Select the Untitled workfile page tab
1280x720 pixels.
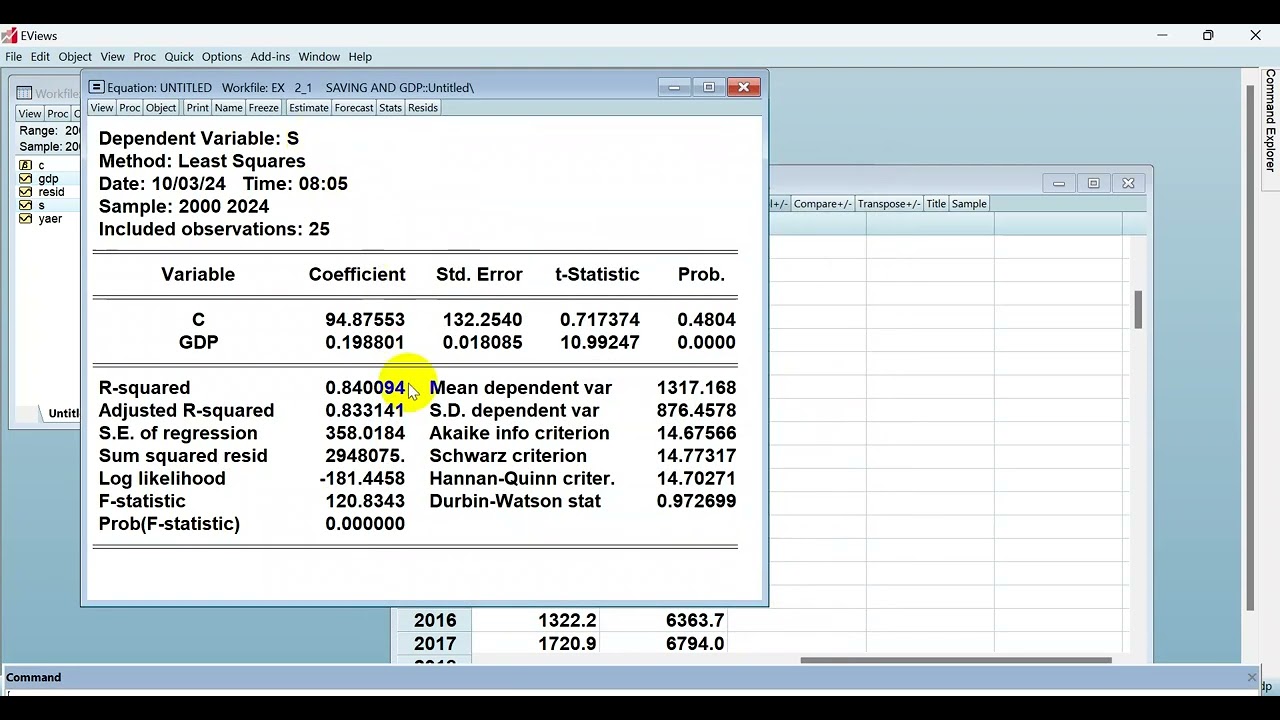coord(64,414)
